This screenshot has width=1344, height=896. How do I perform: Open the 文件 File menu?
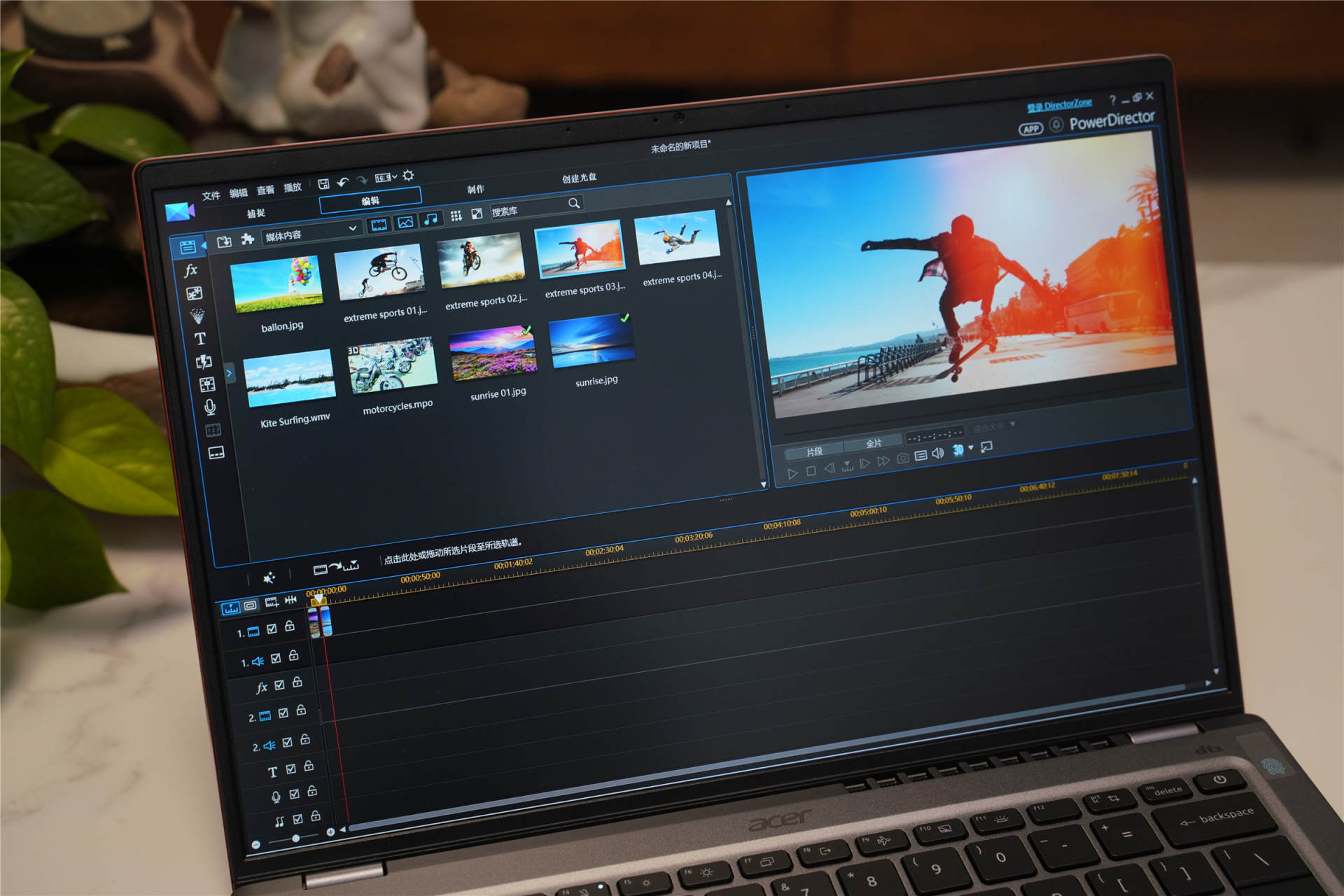coord(211,196)
